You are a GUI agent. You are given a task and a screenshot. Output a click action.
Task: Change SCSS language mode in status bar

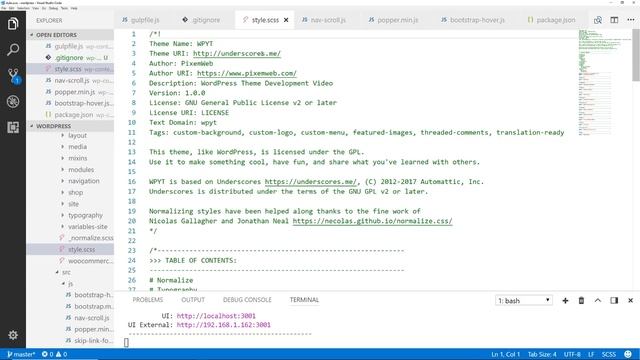coord(609,354)
